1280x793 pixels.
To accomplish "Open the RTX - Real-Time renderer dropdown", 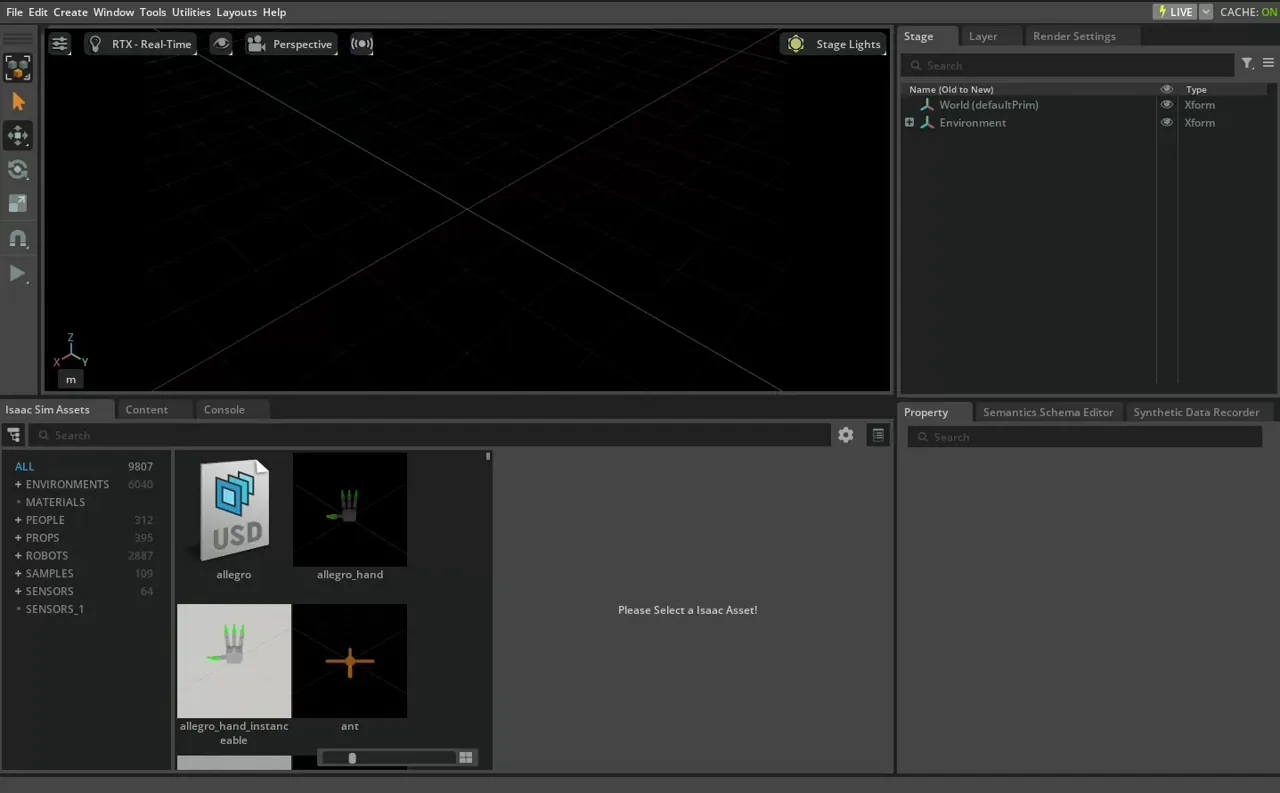I will coord(140,44).
